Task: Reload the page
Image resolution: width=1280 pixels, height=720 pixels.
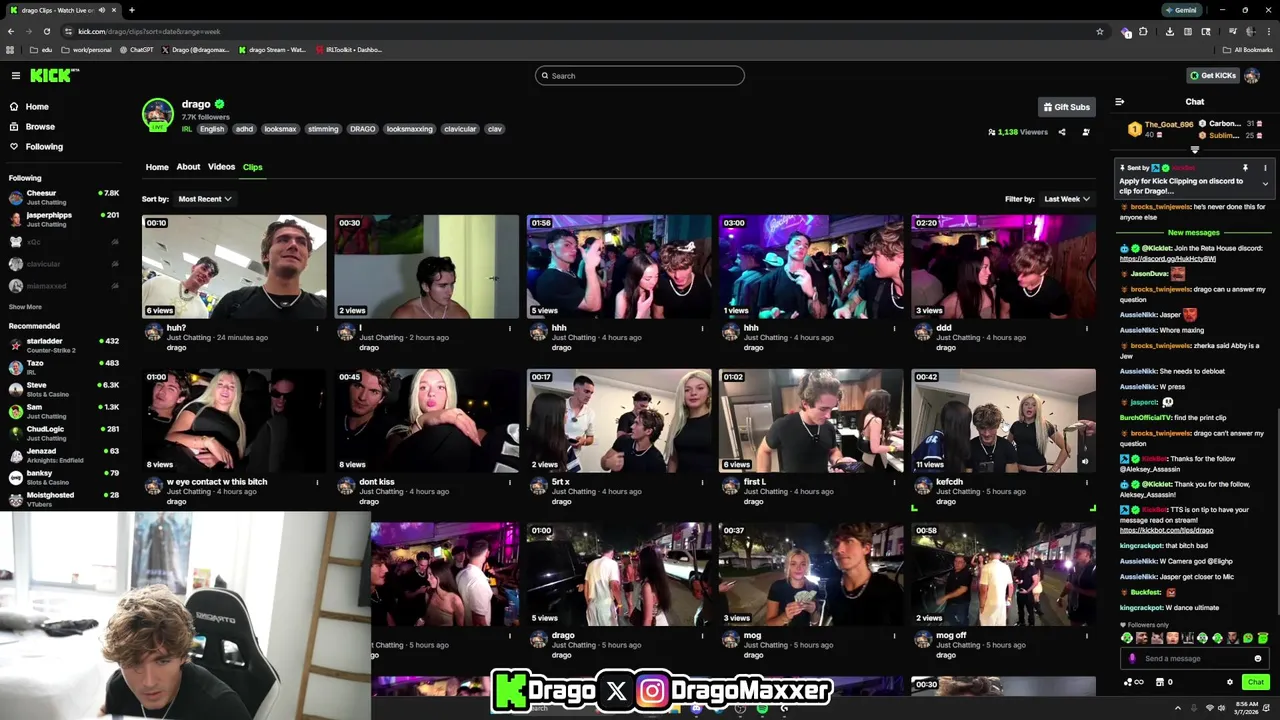Action: pyautogui.click(x=46, y=31)
